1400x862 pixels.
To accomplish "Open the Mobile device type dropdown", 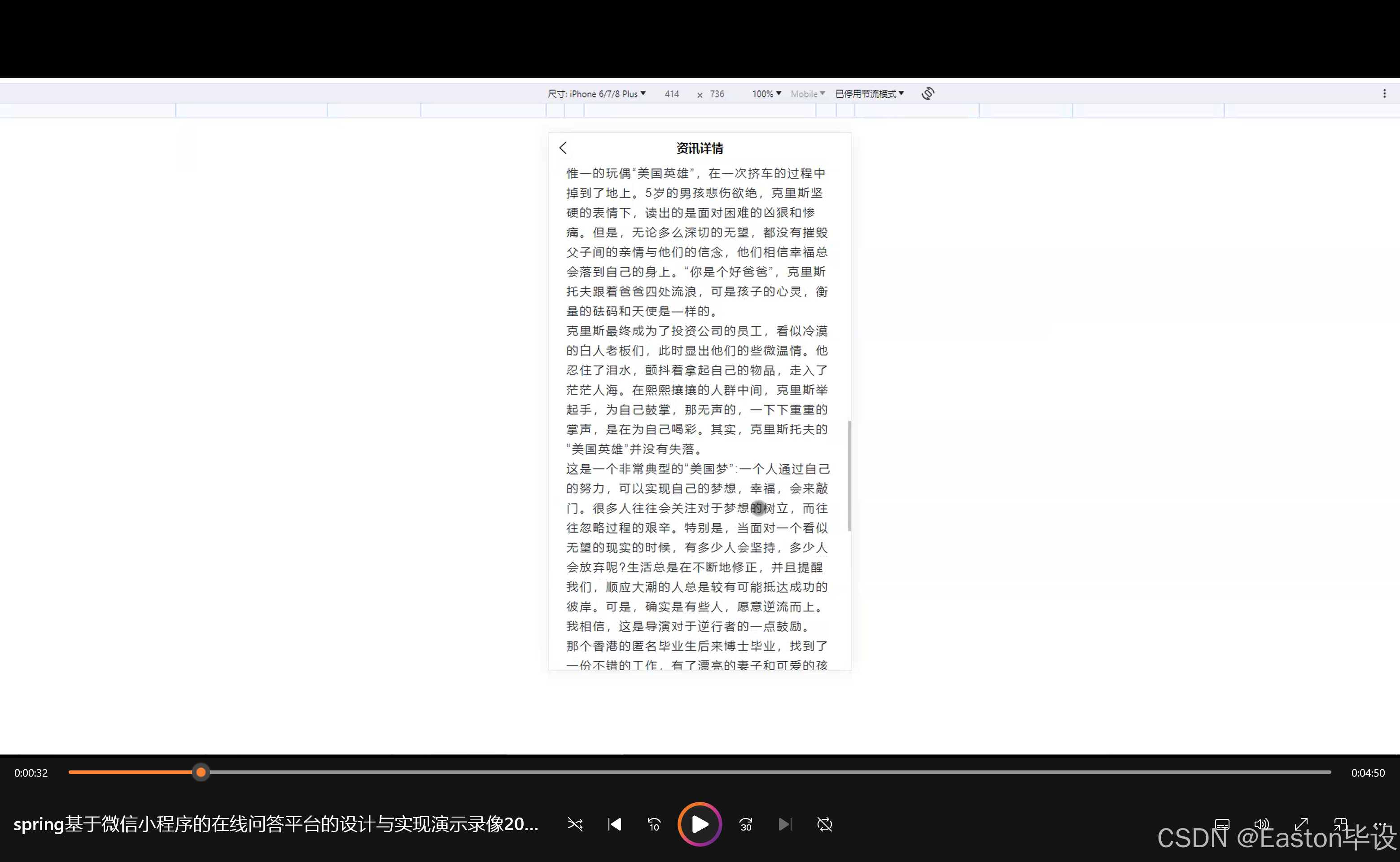I will point(807,93).
